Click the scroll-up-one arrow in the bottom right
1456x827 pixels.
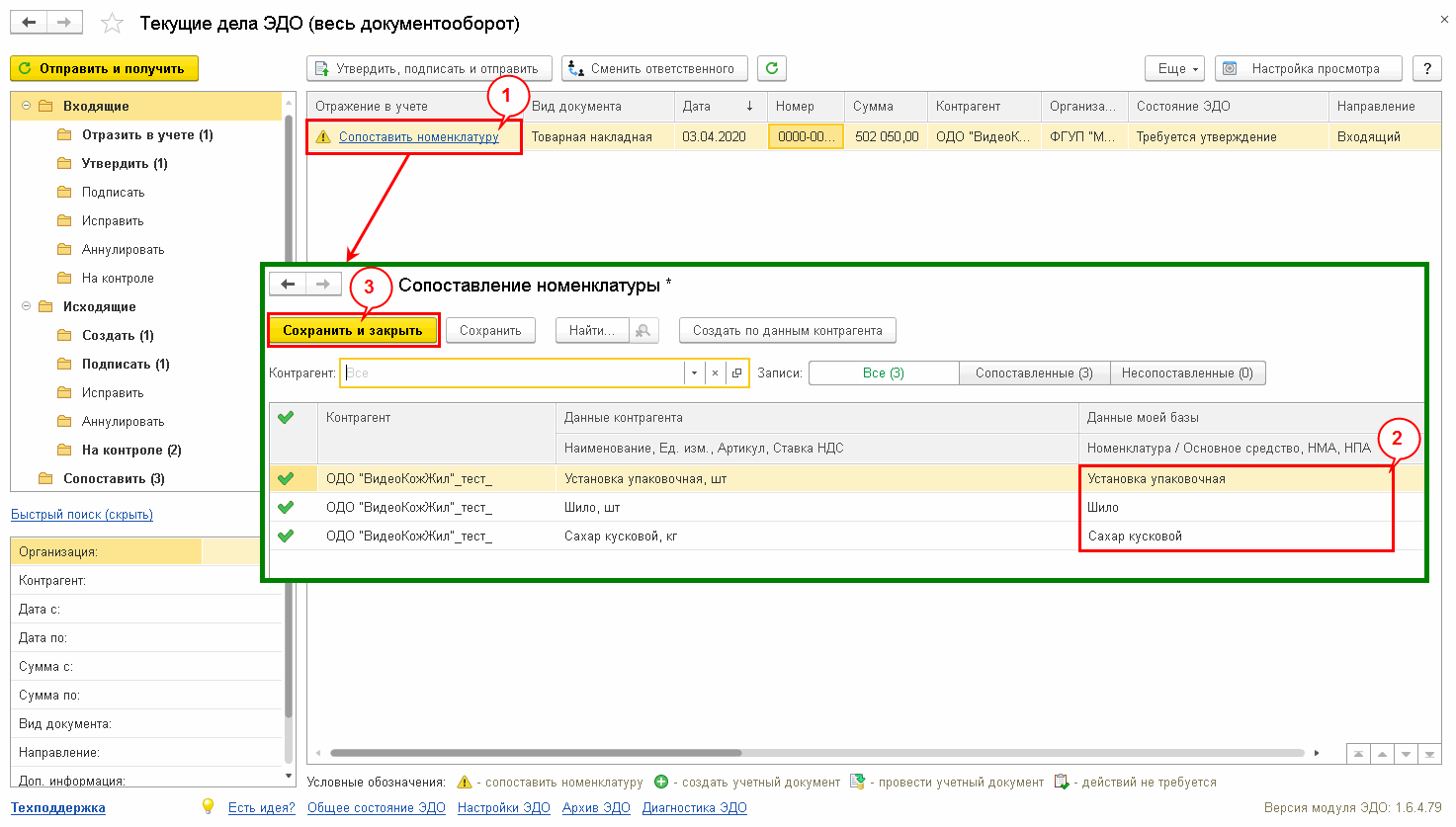[x=1382, y=754]
